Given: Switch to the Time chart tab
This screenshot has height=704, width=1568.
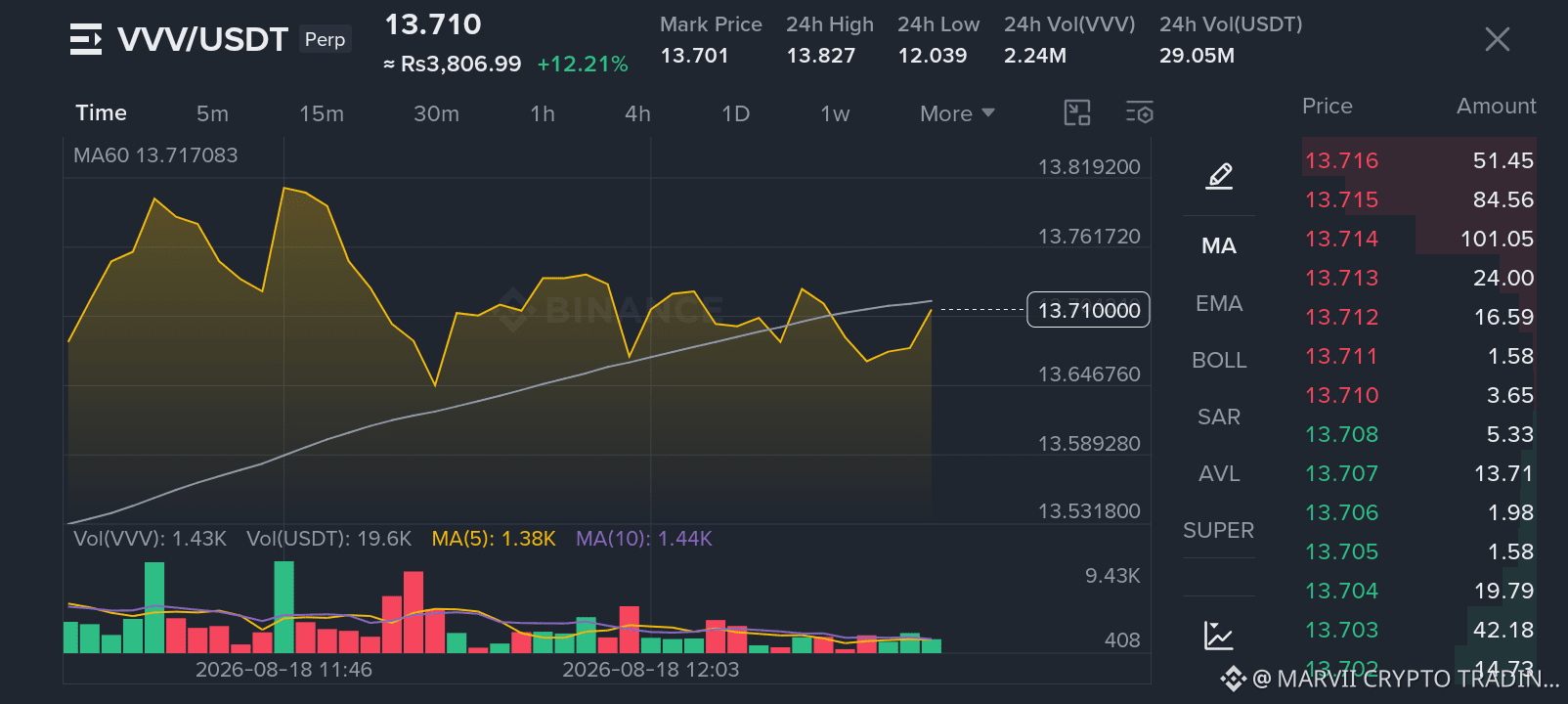Looking at the screenshot, I should tap(102, 112).
